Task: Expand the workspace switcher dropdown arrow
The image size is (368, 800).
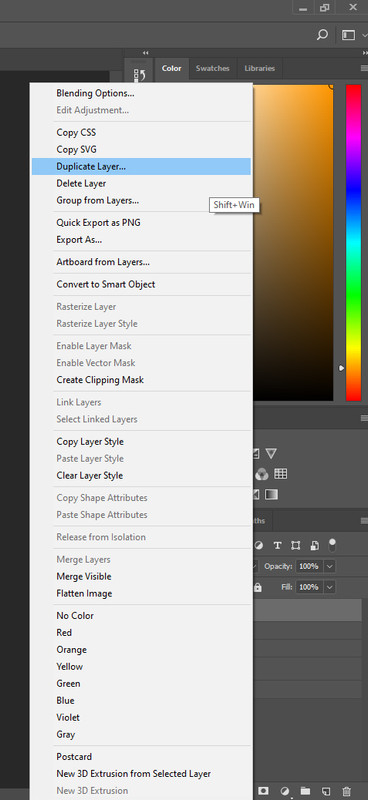Action: pos(364,35)
